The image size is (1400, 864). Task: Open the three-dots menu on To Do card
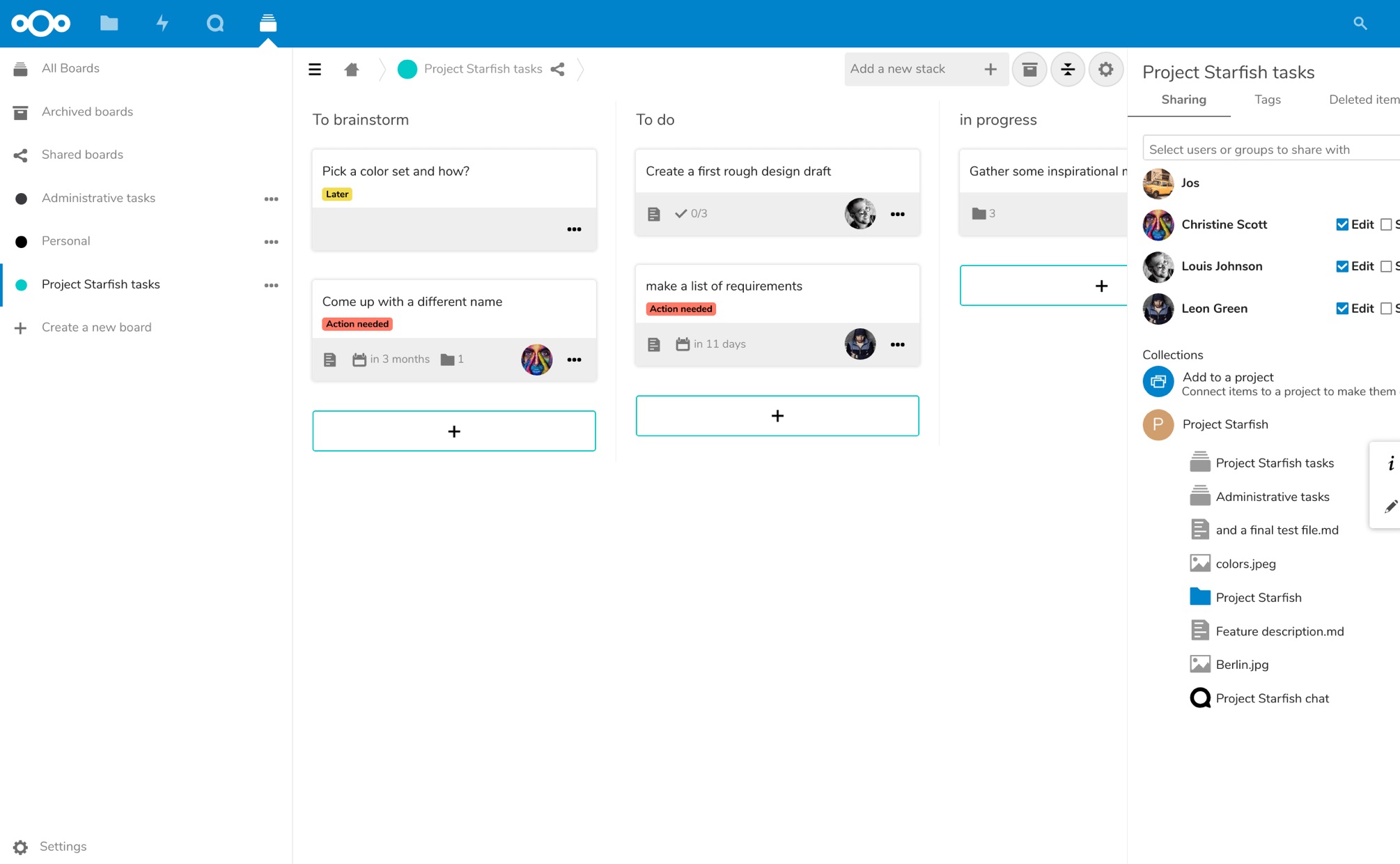pyautogui.click(x=897, y=213)
